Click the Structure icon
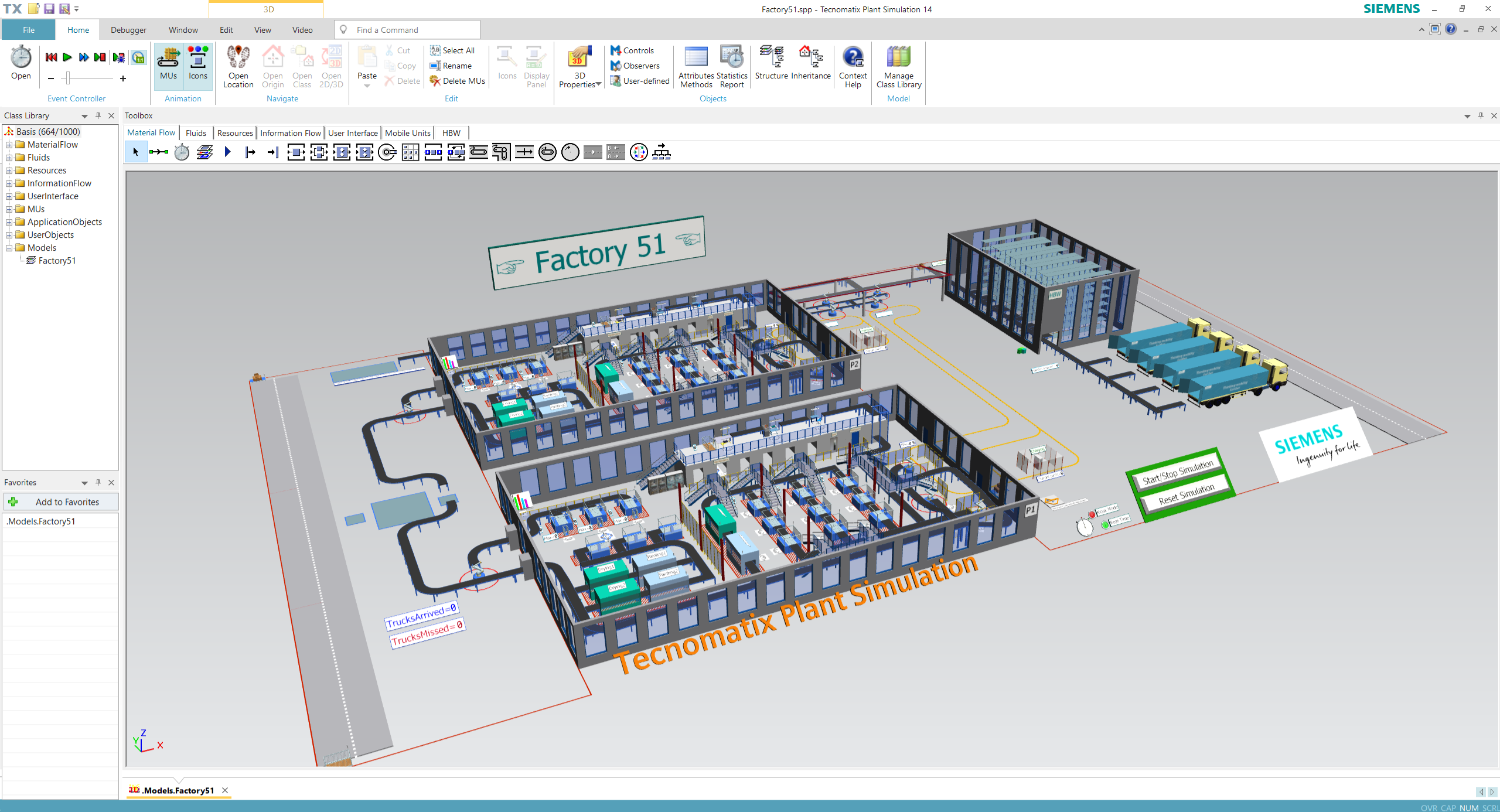 (x=771, y=57)
